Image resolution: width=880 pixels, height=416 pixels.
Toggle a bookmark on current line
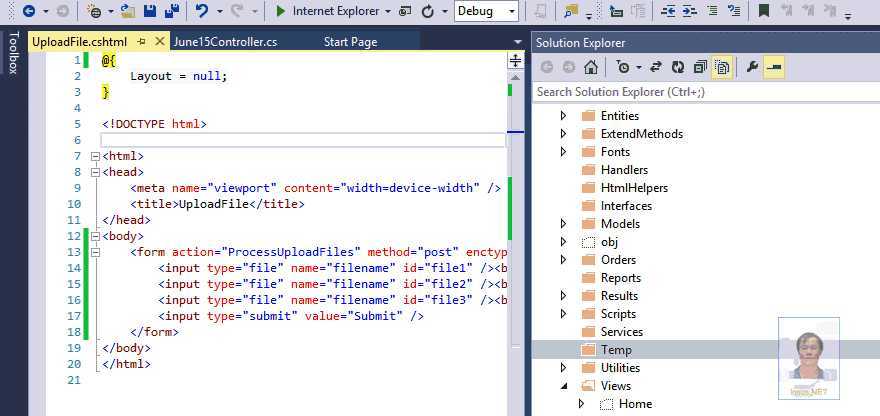click(x=764, y=11)
